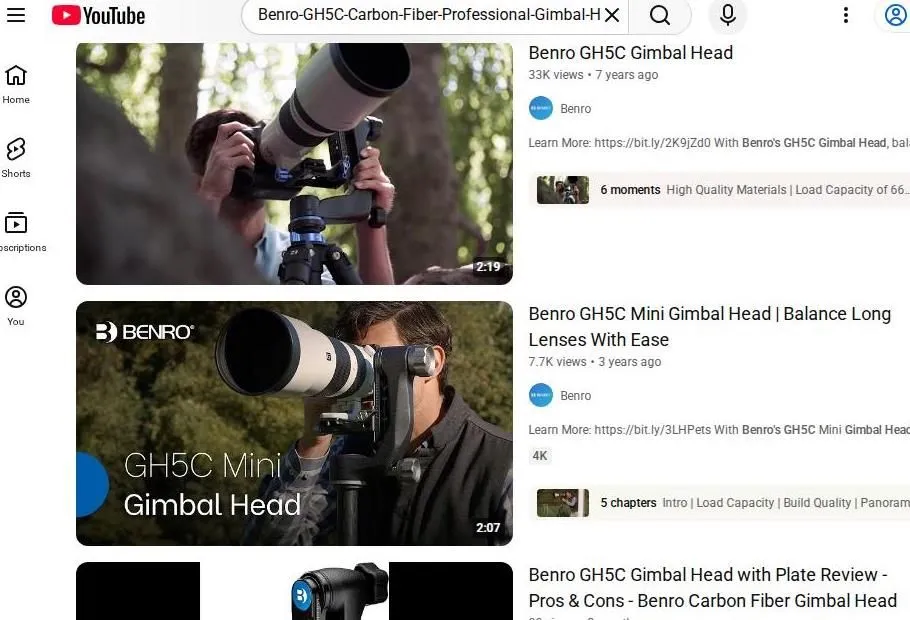
Task: Click the '4K' badge
Action: 540,456
